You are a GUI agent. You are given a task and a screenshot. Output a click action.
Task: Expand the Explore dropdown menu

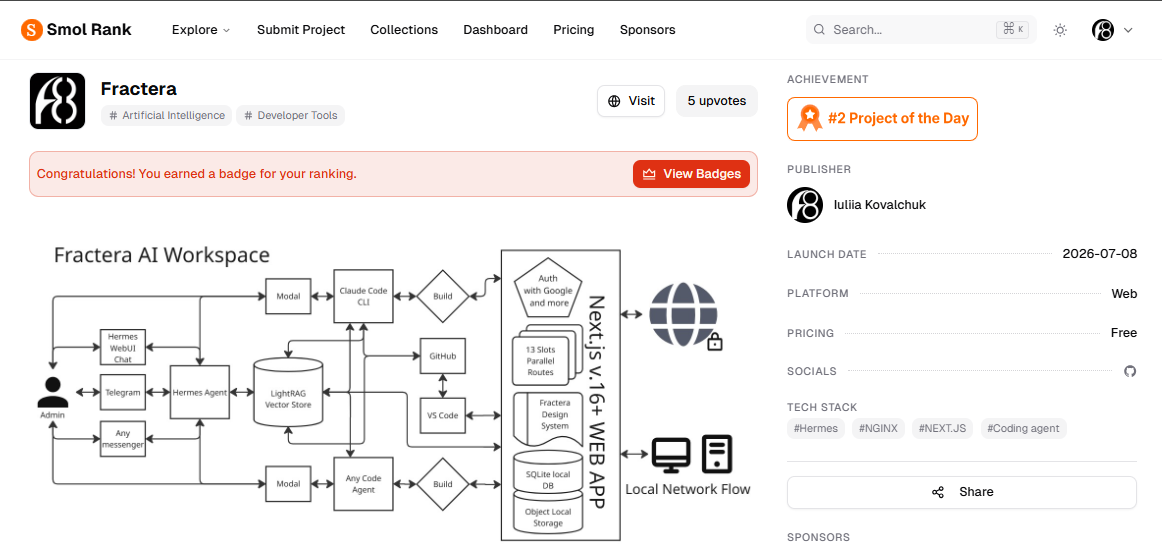[201, 30]
